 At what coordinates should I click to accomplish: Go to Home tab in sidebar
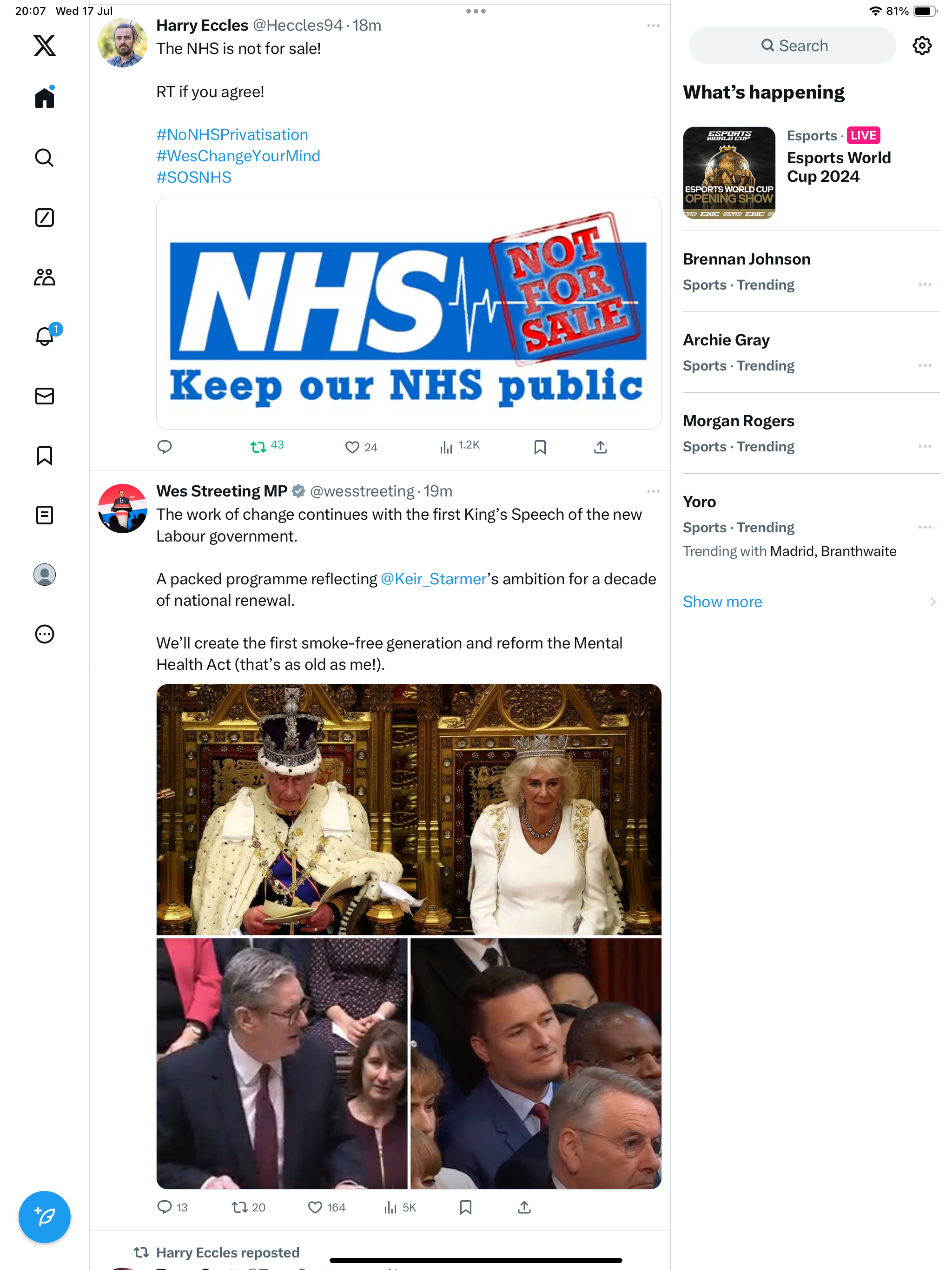tap(44, 97)
